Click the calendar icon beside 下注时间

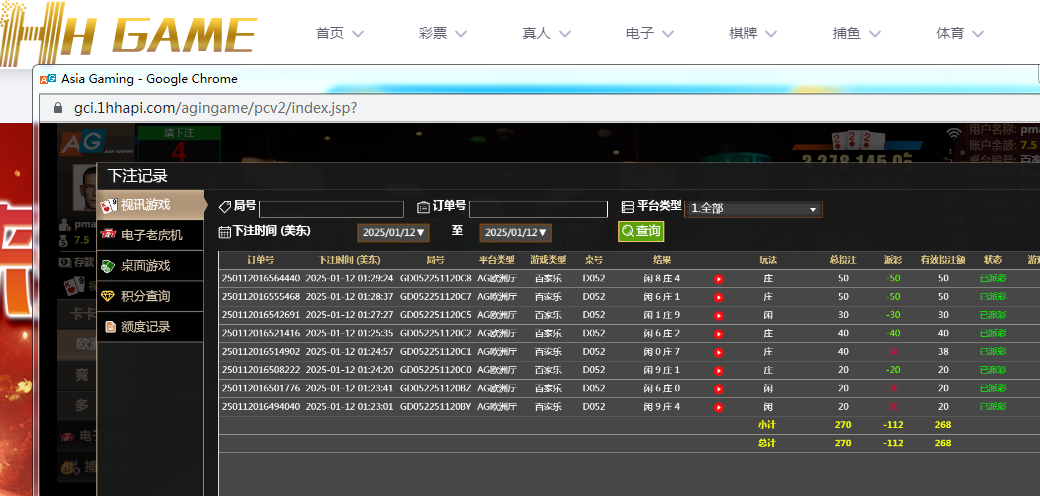pyautogui.click(x=224, y=232)
